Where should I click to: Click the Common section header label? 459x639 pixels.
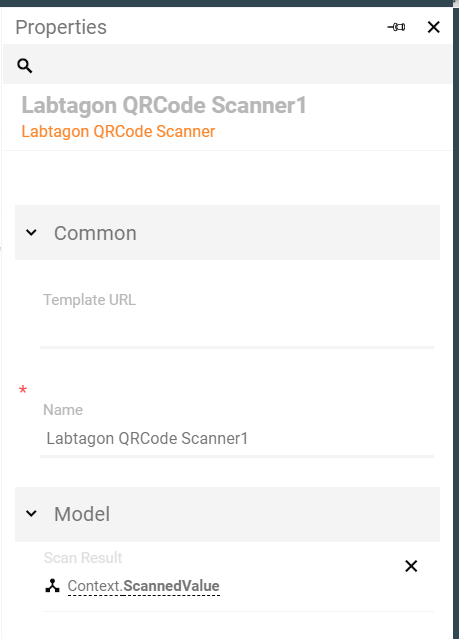click(95, 234)
